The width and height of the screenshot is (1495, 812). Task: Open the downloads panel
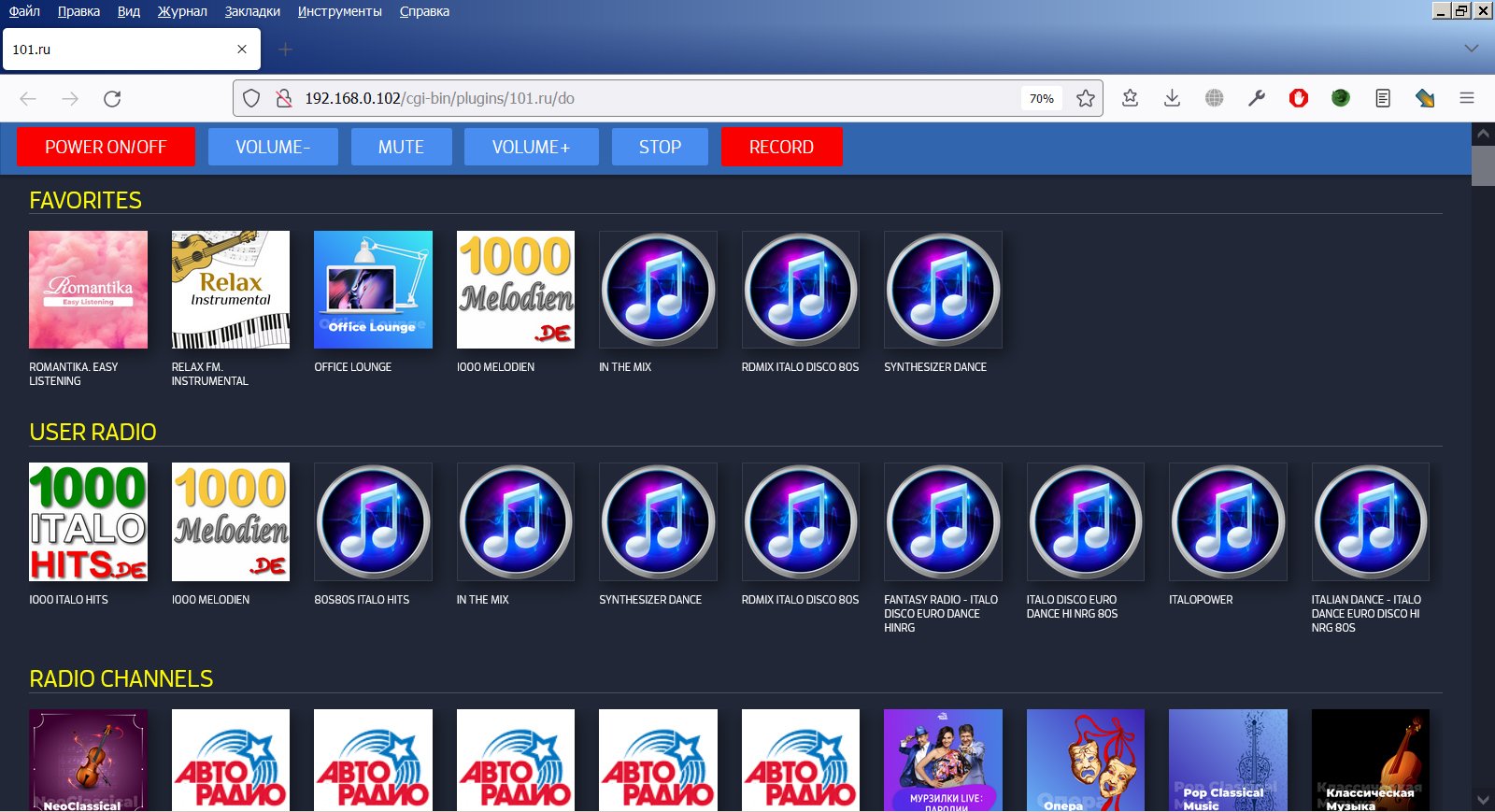pos(1172,98)
